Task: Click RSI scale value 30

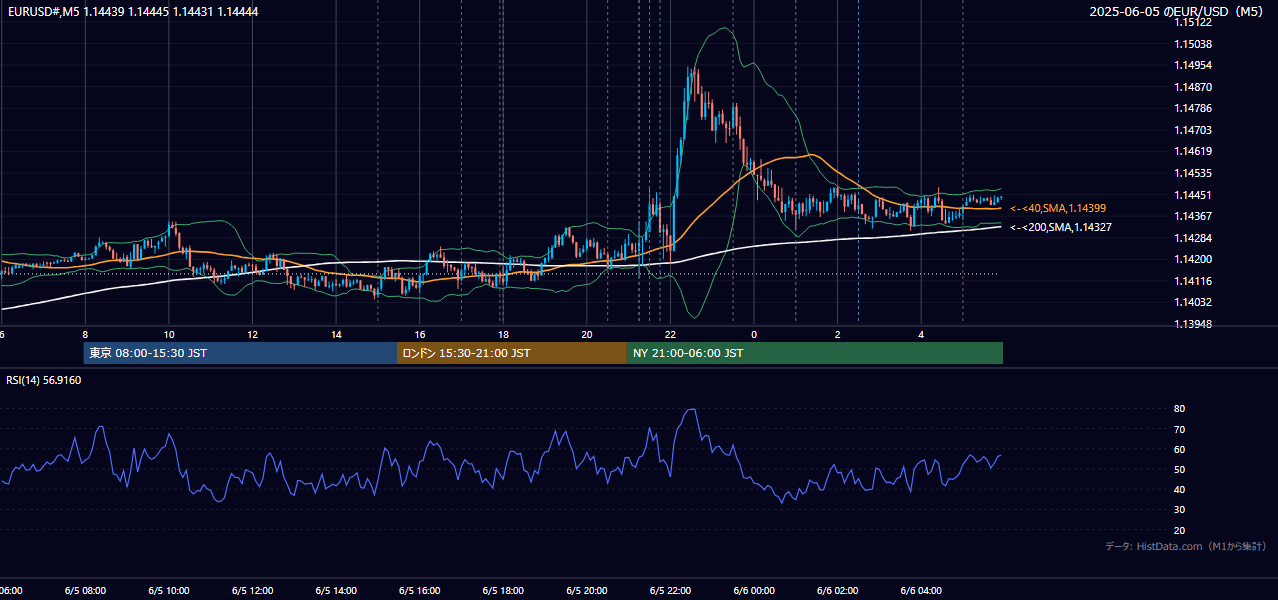Action: [x=1180, y=510]
